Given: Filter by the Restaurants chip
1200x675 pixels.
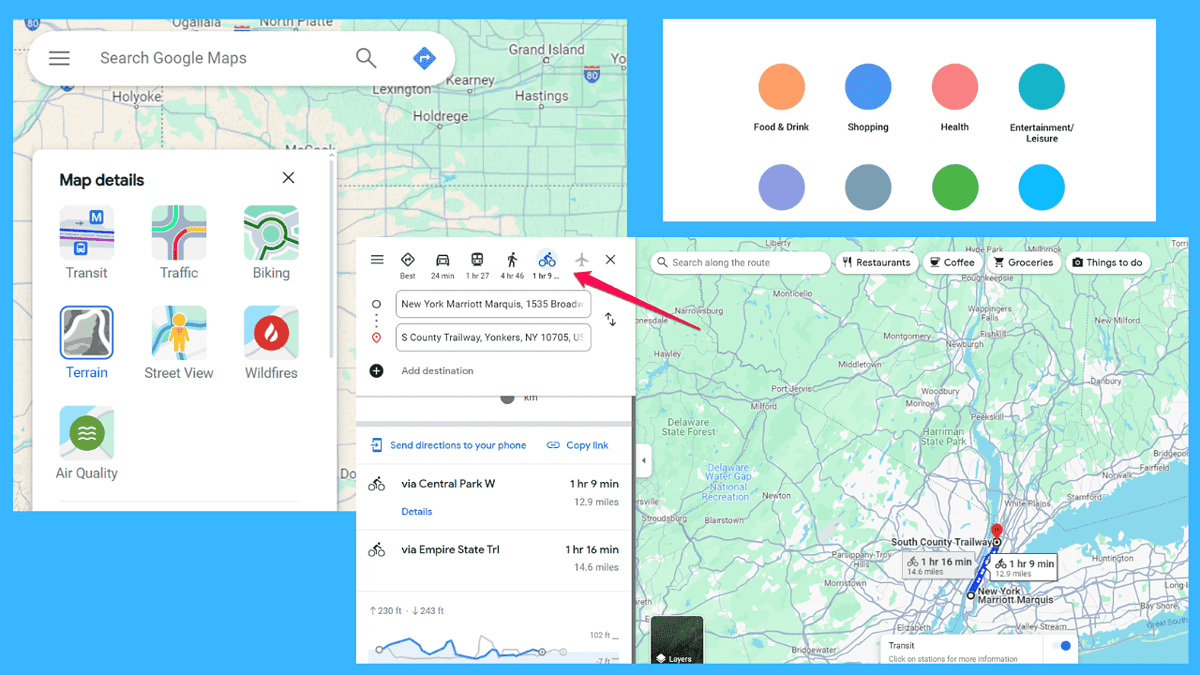Looking at the screenshot, I should [x=877, y=263].
